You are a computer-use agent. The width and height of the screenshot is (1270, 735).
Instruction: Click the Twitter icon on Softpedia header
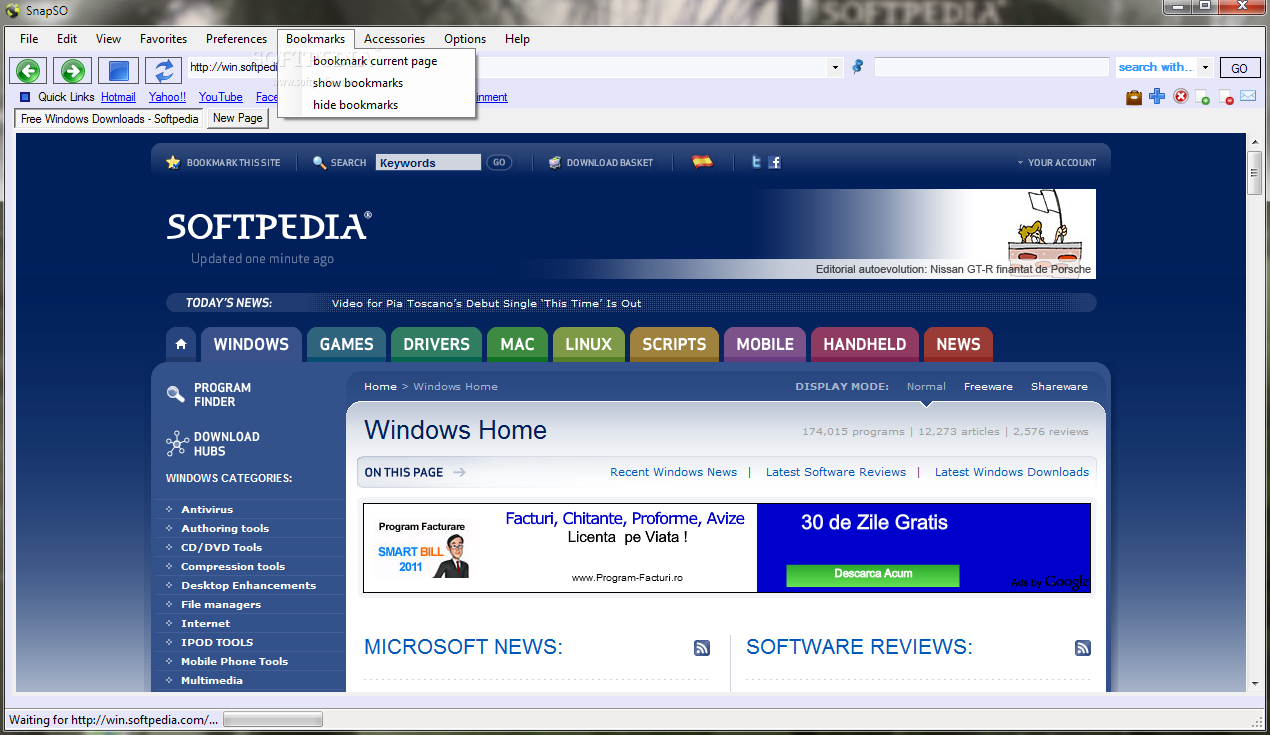[757, 162]
